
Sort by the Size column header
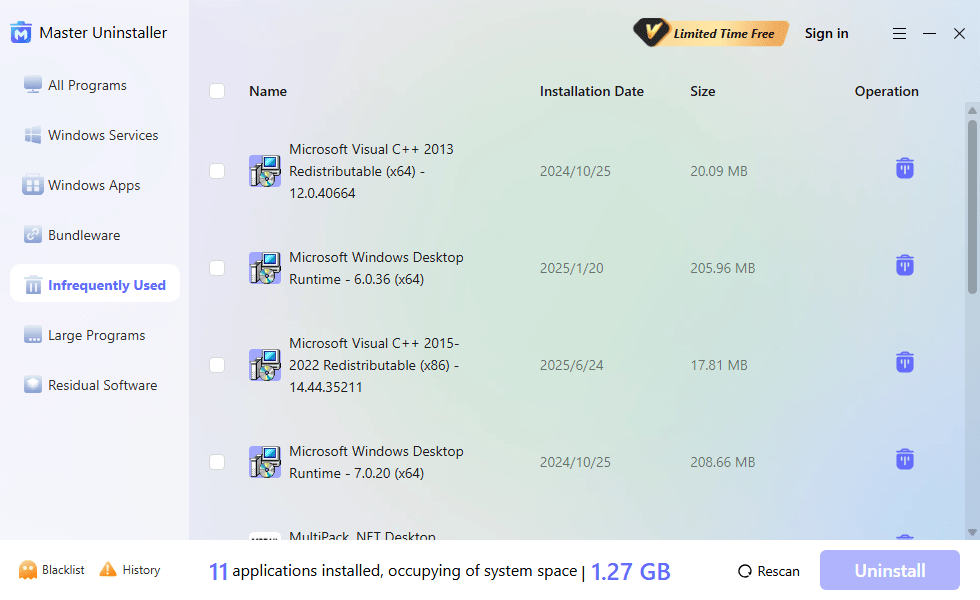[702, 91]
